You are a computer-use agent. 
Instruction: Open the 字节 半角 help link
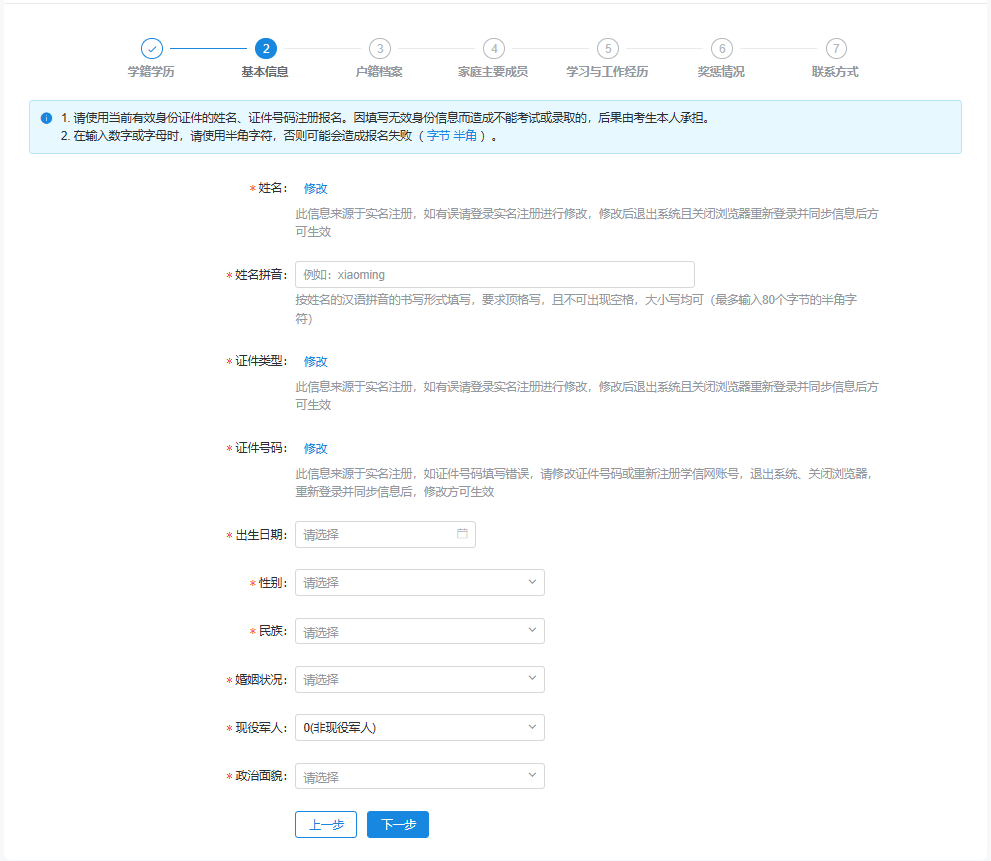coord(451,136)
